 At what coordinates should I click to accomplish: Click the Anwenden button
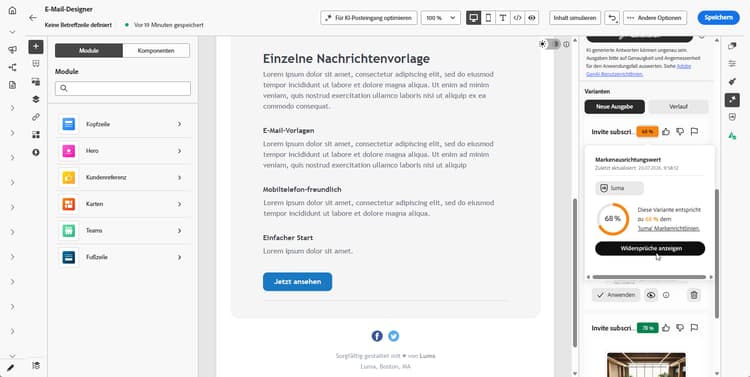click(x=616, y=295)
